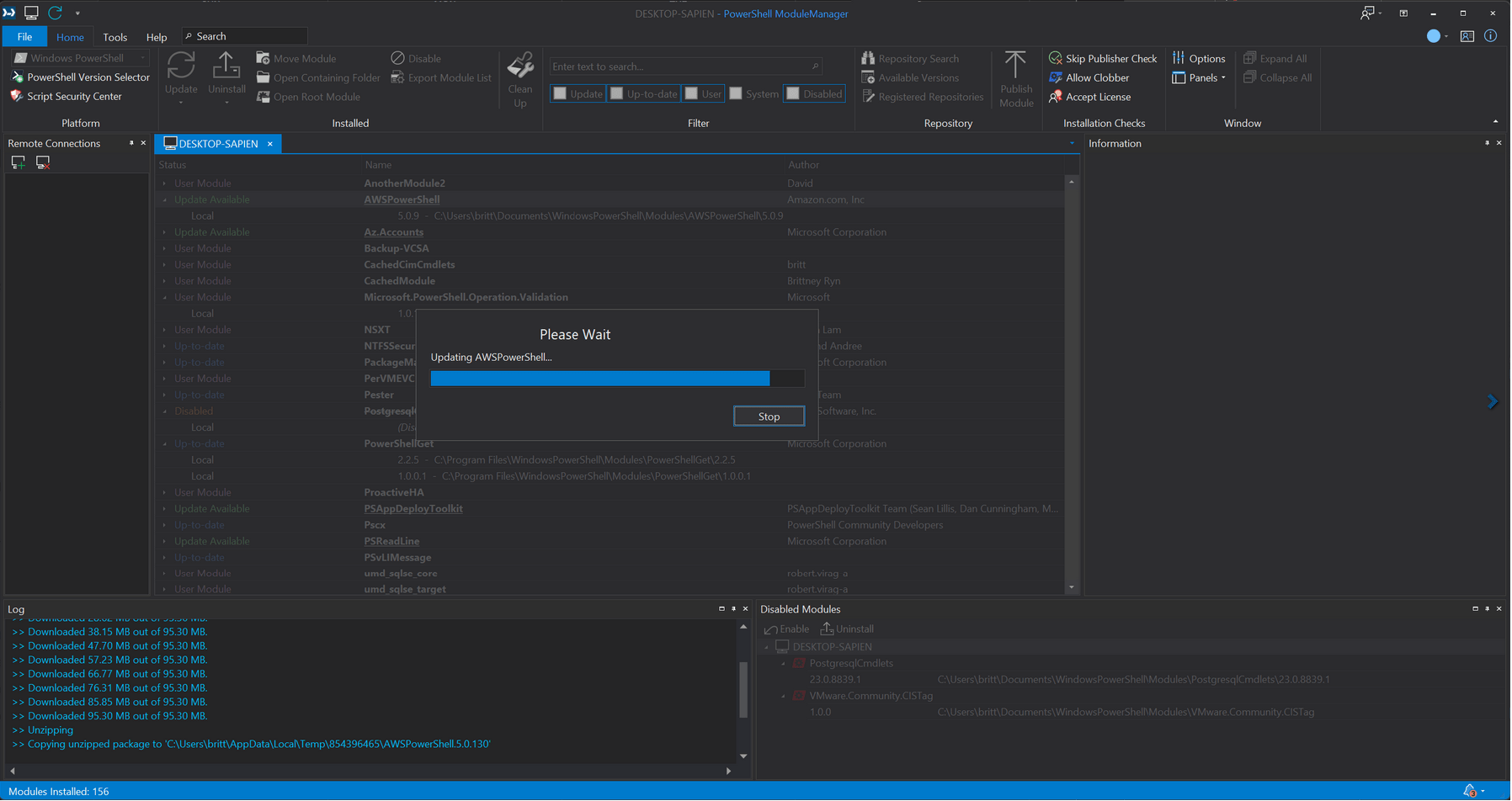The height and width of the screenshot is (801, 1512).
Task: Toggle the Disabled filter checkbox
Action: [x=793, y=94]
